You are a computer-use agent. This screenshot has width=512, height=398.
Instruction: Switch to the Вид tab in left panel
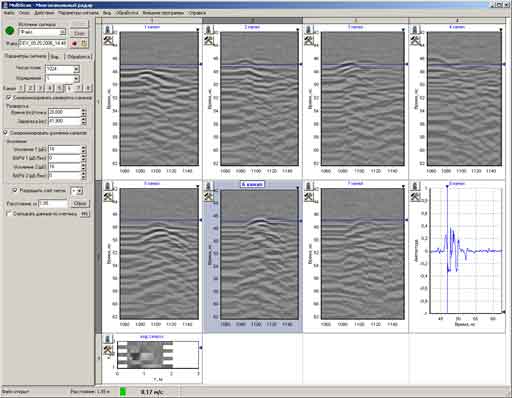(x=55, y=57)
